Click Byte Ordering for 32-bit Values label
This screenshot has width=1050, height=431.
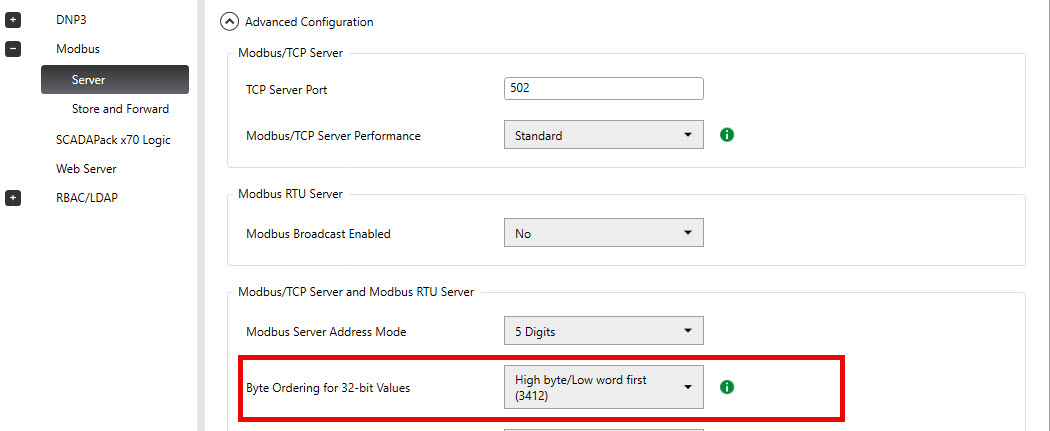click(x=327, y=387)
